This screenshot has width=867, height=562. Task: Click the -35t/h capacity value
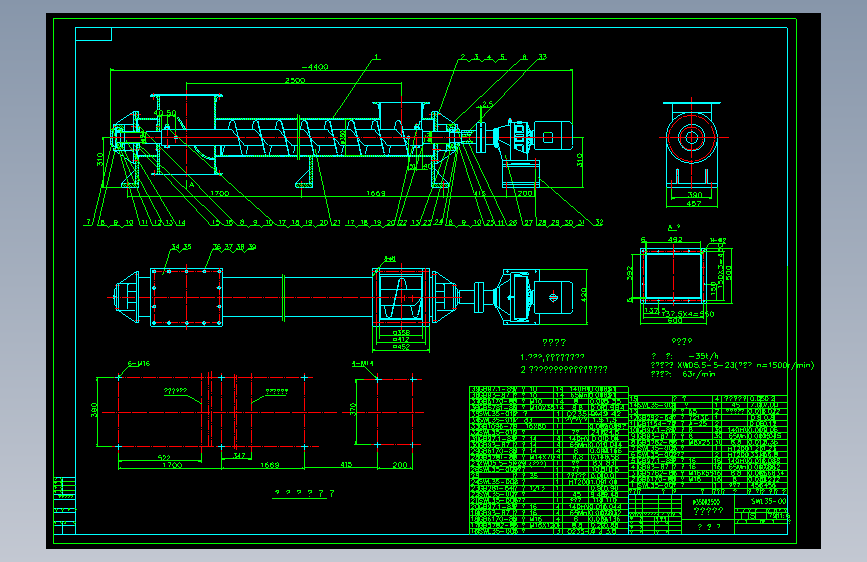tap(703, 356)
